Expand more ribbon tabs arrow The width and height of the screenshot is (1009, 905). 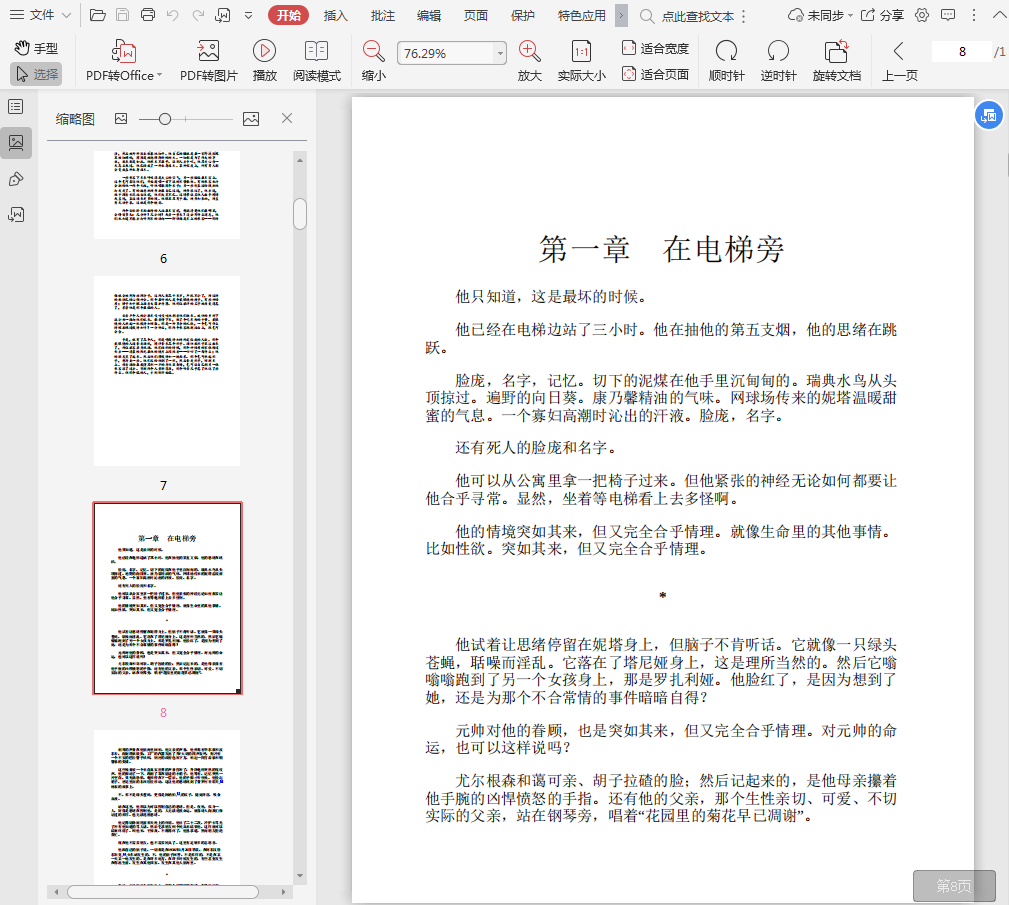click(621, 15)
